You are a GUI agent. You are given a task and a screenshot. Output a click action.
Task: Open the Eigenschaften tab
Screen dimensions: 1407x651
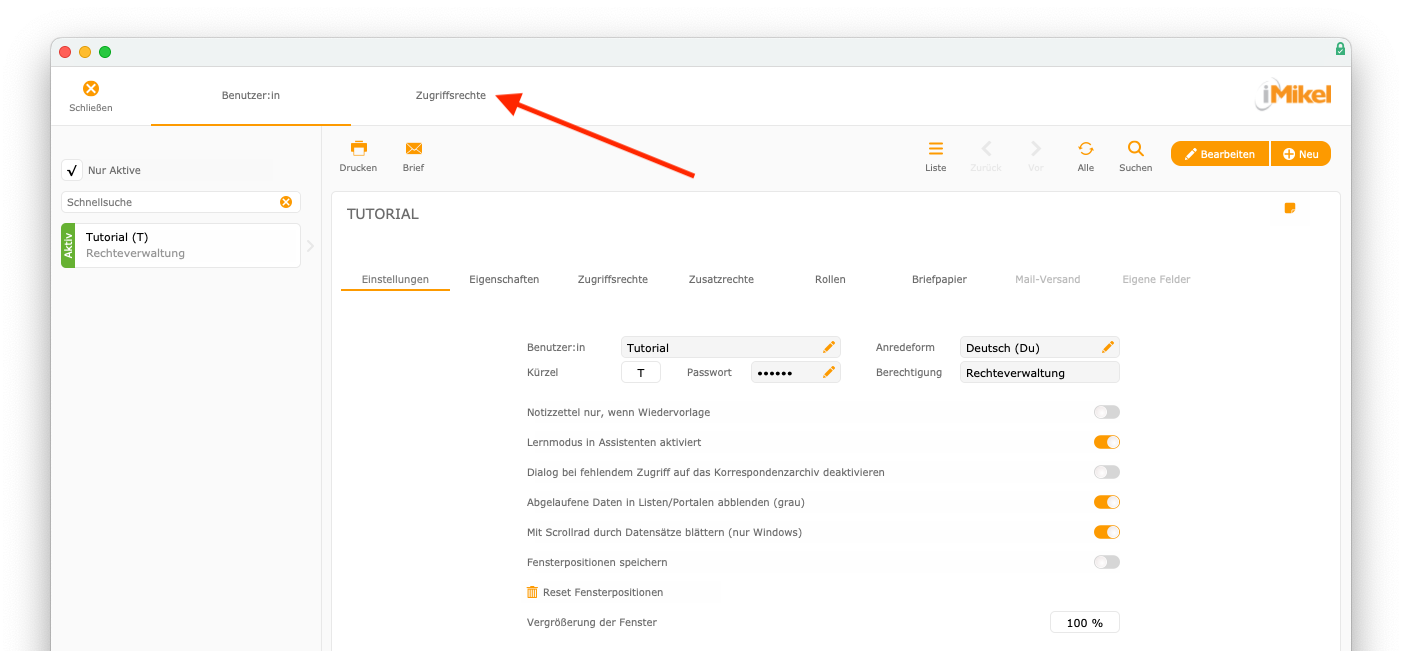point(504,279)
